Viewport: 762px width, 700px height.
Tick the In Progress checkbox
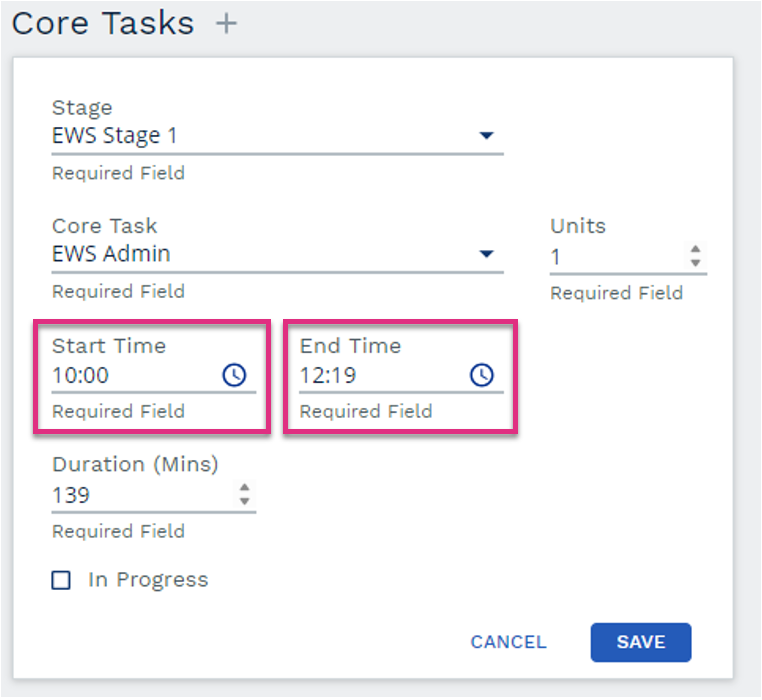61,580
